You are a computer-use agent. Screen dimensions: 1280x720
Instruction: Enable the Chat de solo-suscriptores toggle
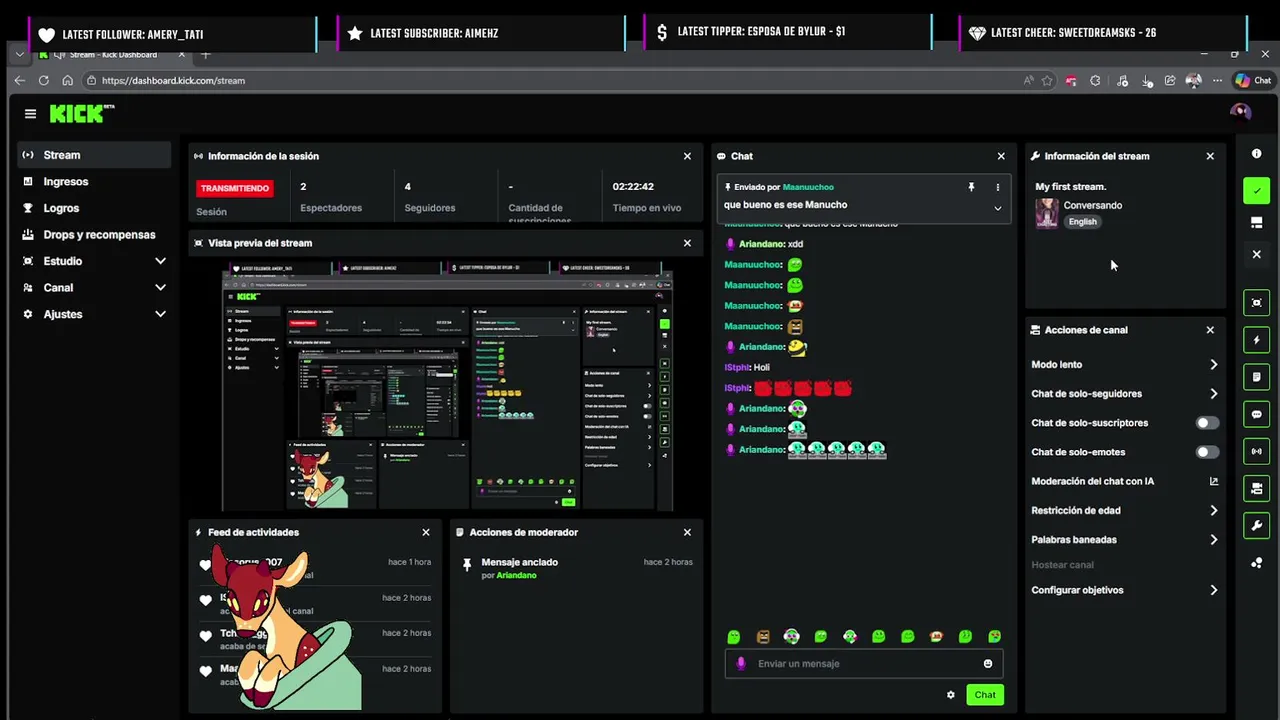pyautogui.click(x=1208, y=423)
